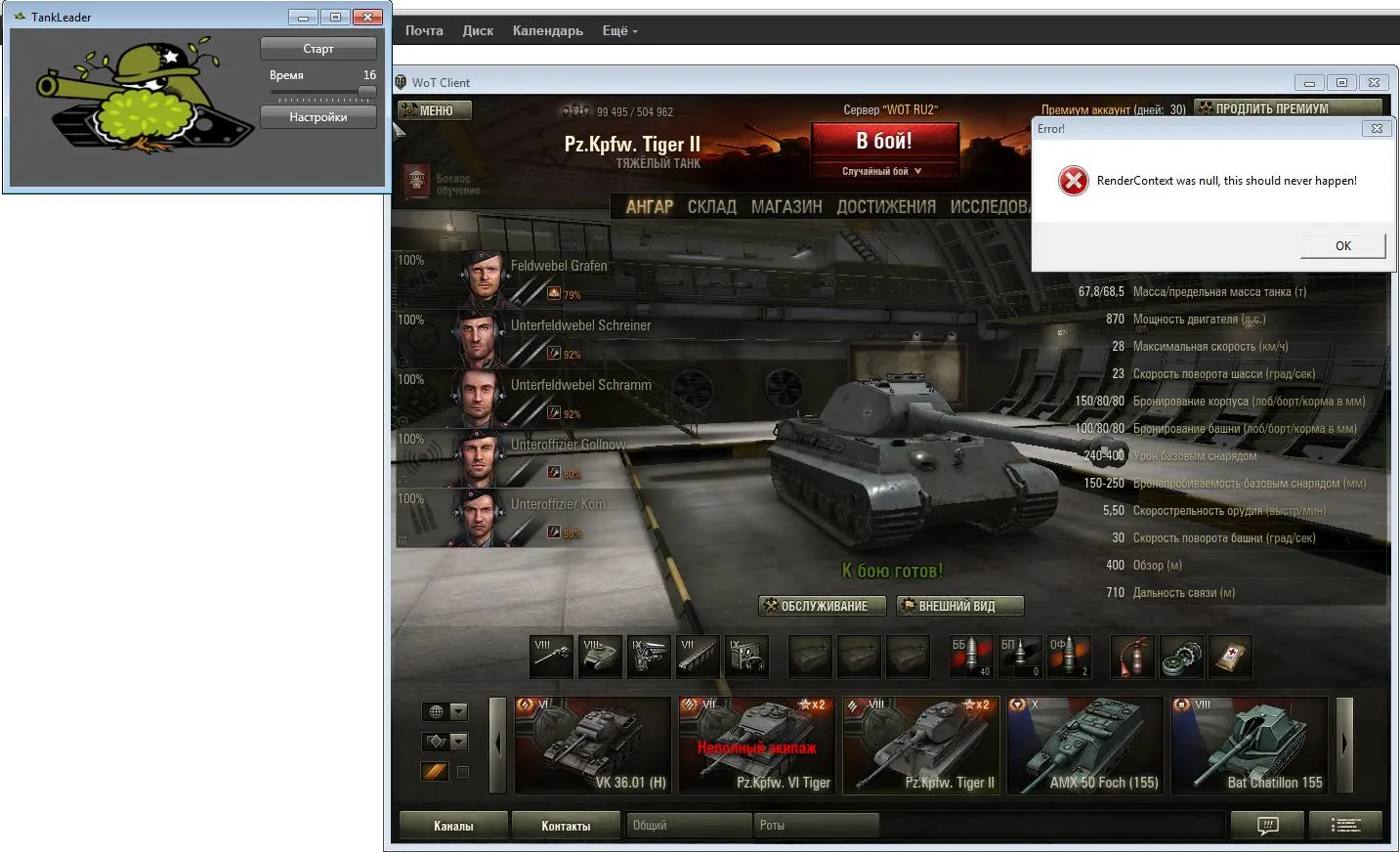Click the Время slider handle in TankLeader
Screen dimensions: 1400x853
367,92
